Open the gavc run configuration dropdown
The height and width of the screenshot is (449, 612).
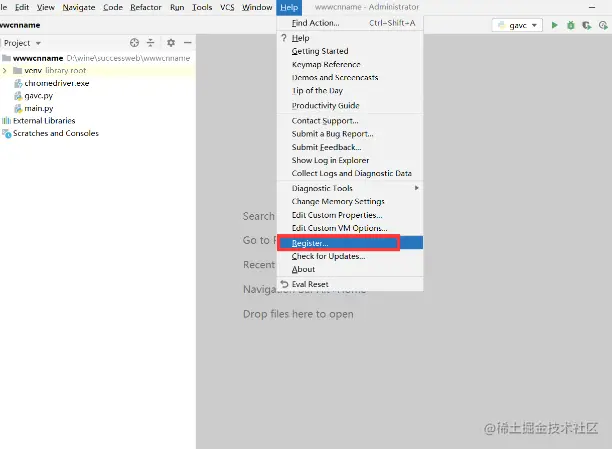point(517,25)
